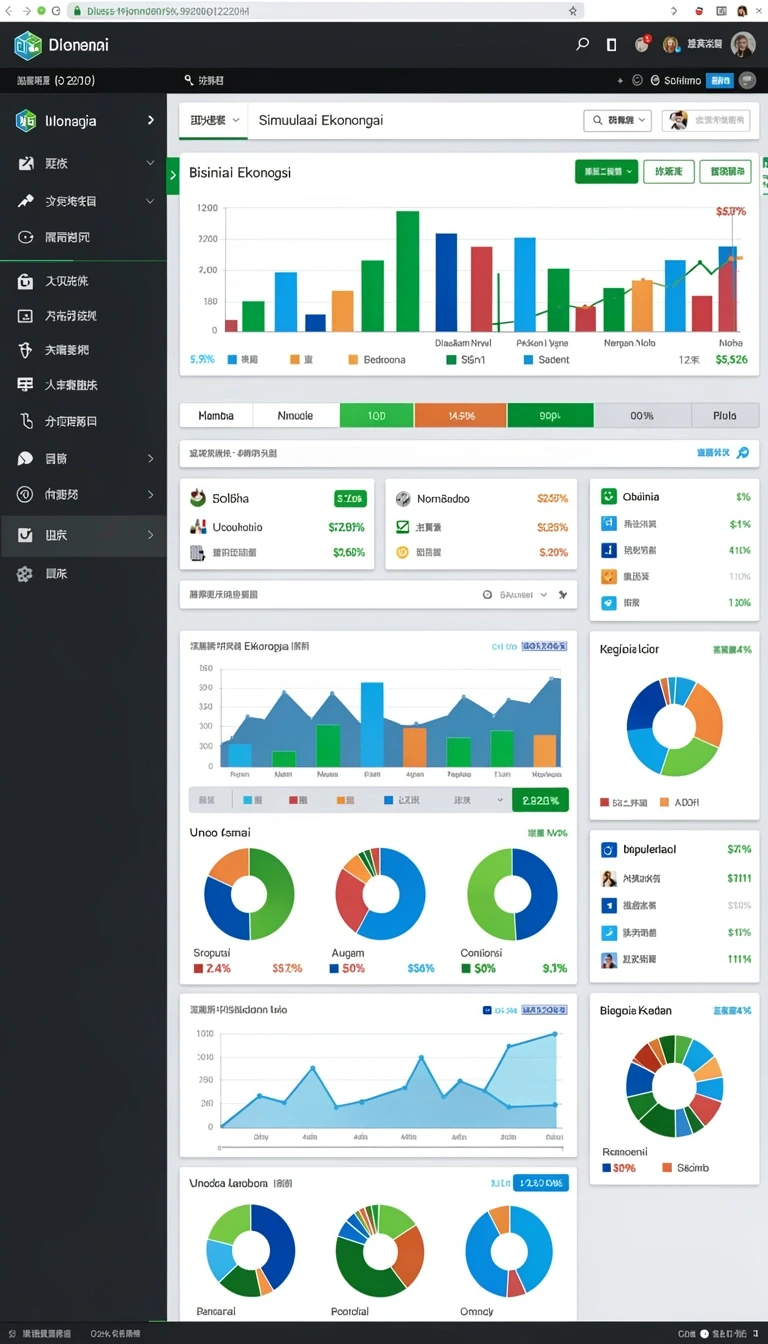Click the search magnifier in the top header
768x1344 pixels.
coord(583,44)
